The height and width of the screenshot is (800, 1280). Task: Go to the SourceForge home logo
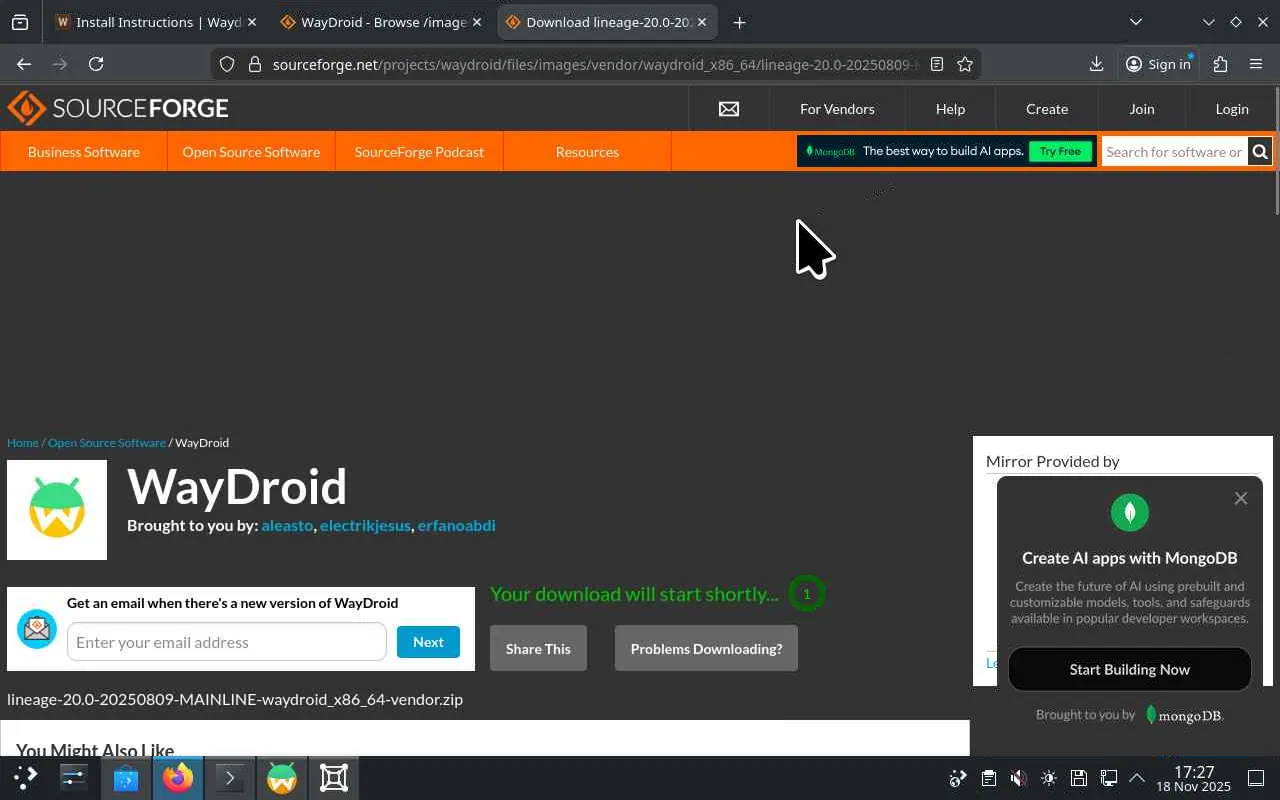118,108
